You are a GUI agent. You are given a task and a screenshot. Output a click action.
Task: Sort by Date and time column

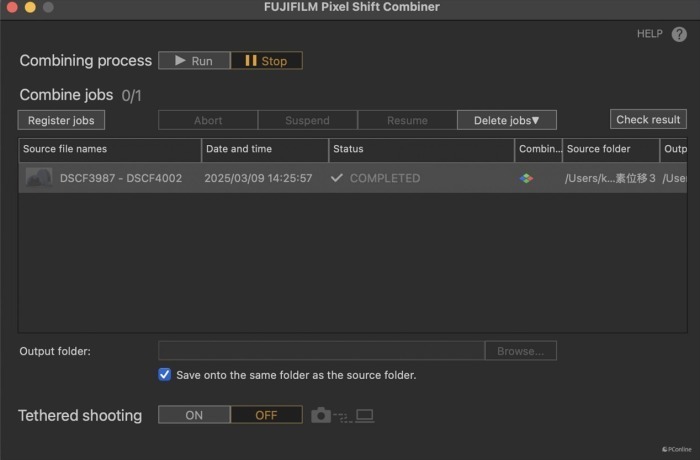265,150
